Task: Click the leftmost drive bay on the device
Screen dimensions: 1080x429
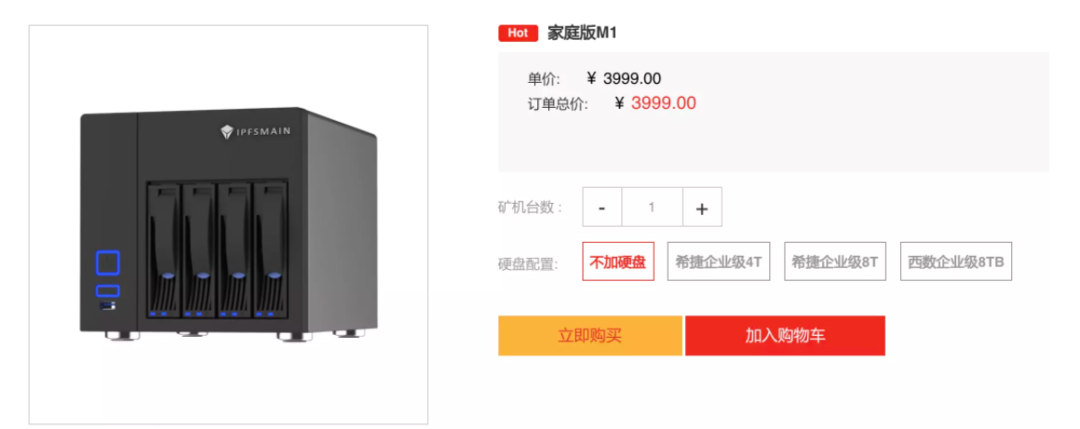Action: (x=164, y=250)
